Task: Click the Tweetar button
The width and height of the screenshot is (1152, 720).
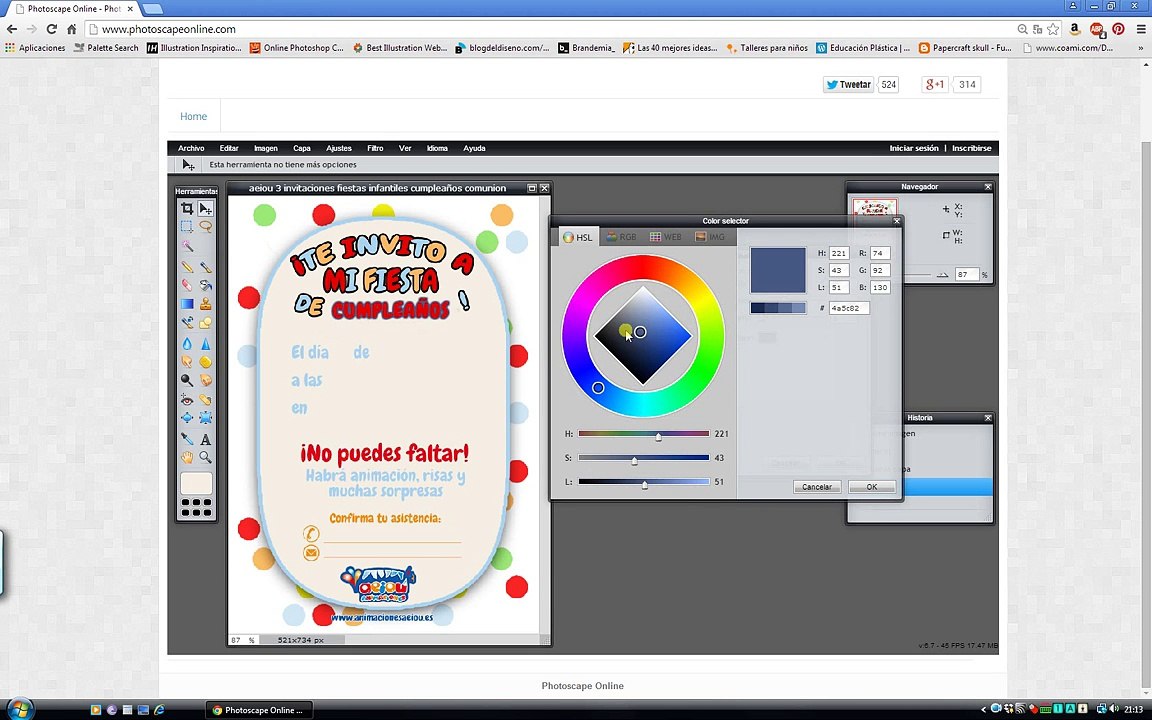Action: tap(849, 84)
